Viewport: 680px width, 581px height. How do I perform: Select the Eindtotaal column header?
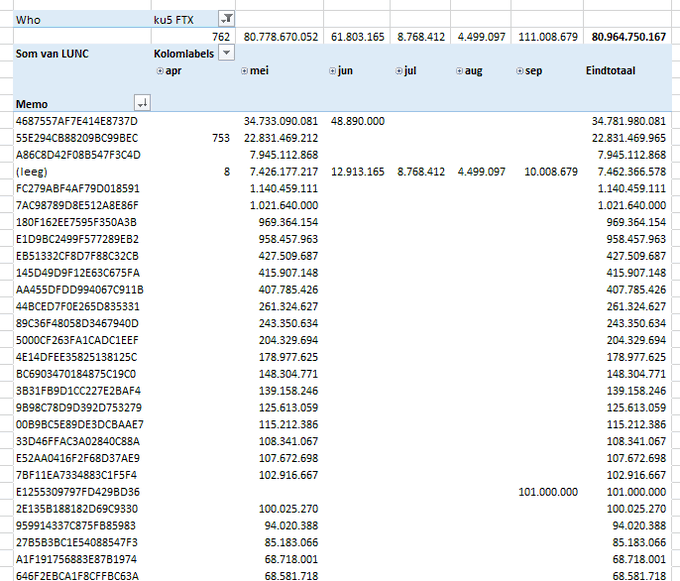pos(610,71)
